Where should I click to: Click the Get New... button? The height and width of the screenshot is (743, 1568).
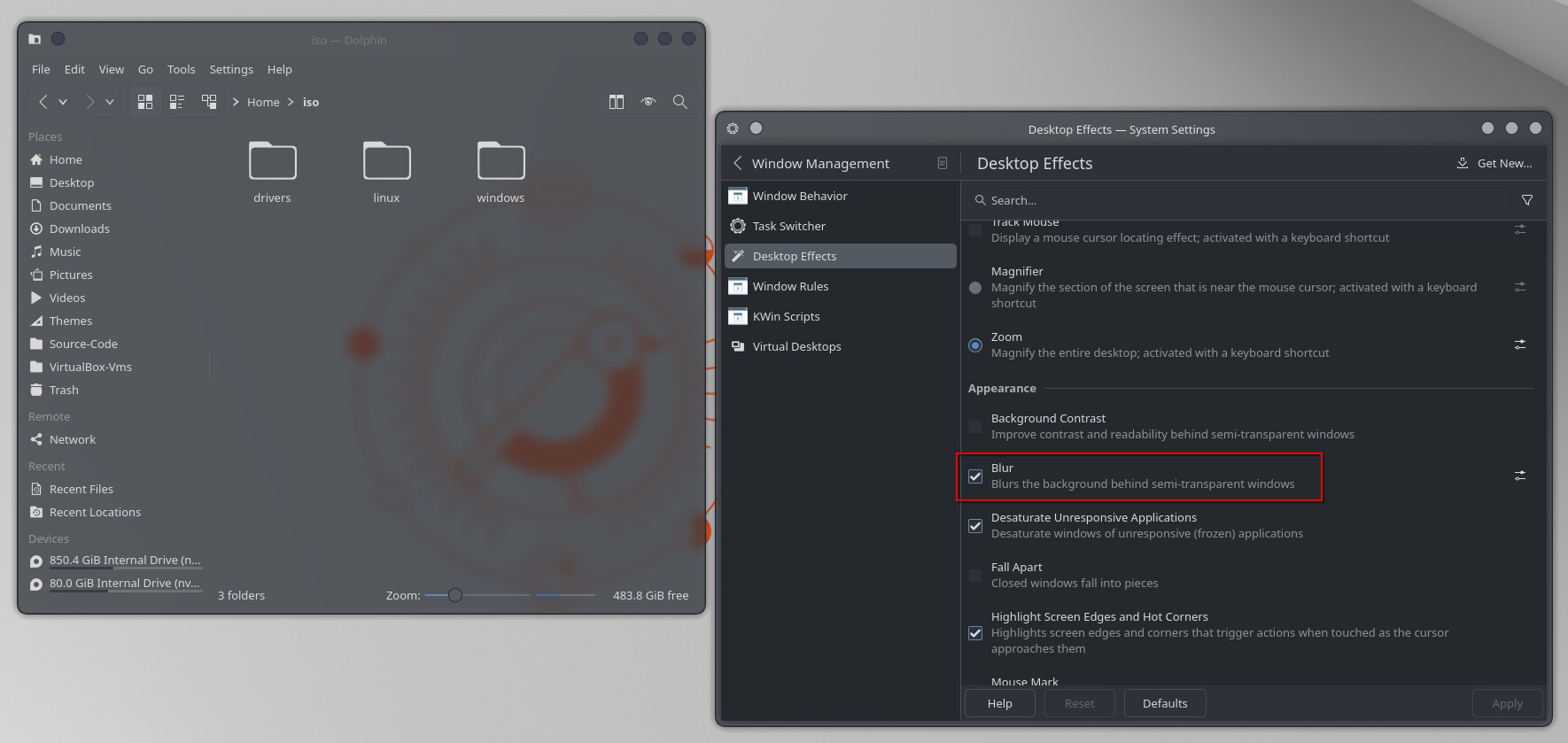[x=1494, y=163]
